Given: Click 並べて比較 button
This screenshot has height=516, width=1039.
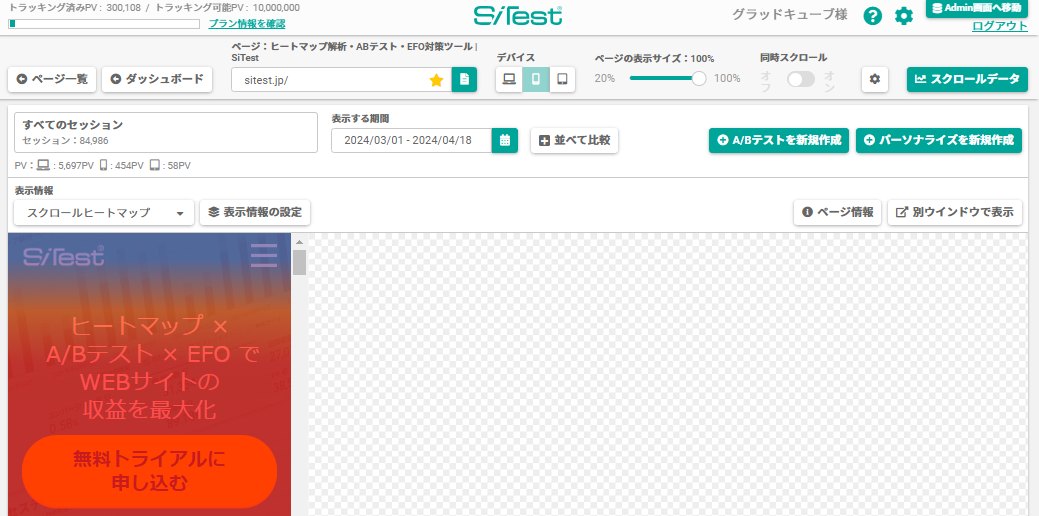Looking at the screenshot, I should pyautogui.click(x=574, y=140).
